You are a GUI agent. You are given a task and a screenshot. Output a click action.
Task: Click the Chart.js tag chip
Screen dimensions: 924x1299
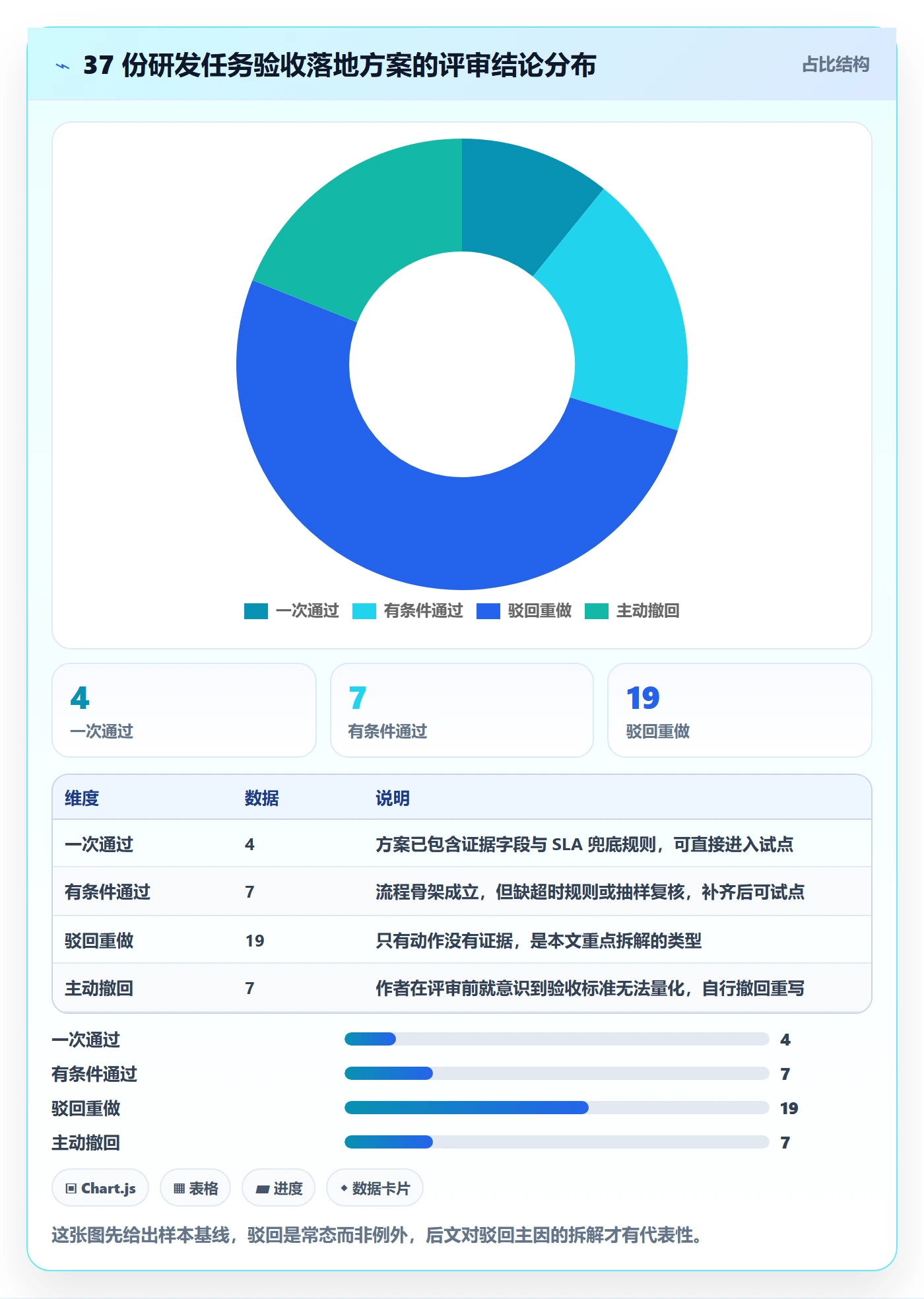point(100,1188)
